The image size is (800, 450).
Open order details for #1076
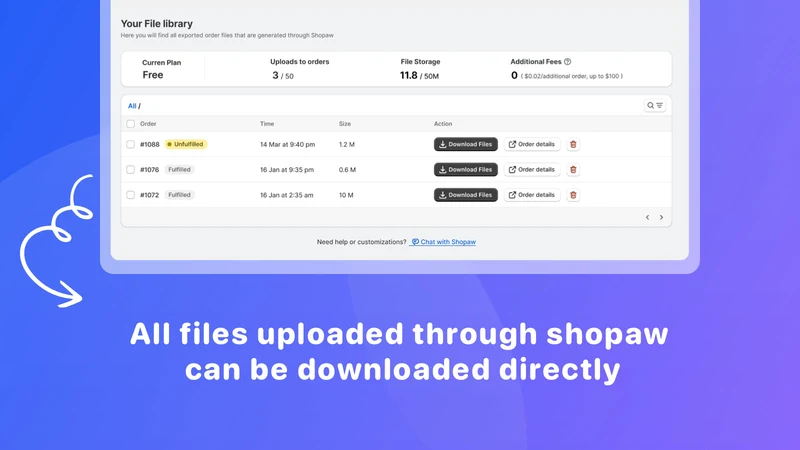point(532,169)
